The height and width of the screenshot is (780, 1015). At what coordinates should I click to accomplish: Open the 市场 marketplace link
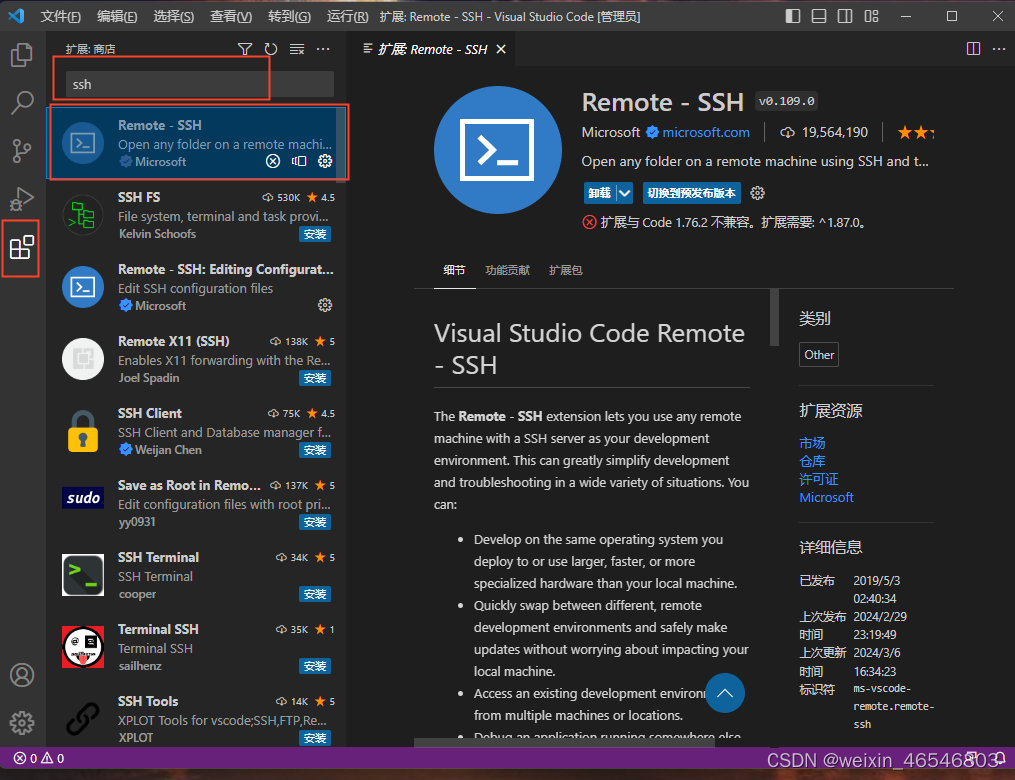coord(812,443)
